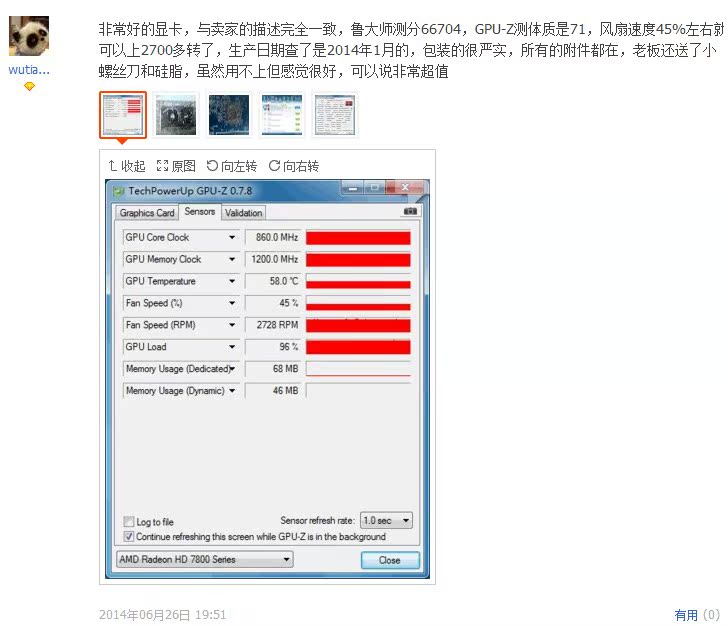This screenshot has height=626, width=728.
Task: Click the GPU-Z title bar app icon
Action: point(119,191)
